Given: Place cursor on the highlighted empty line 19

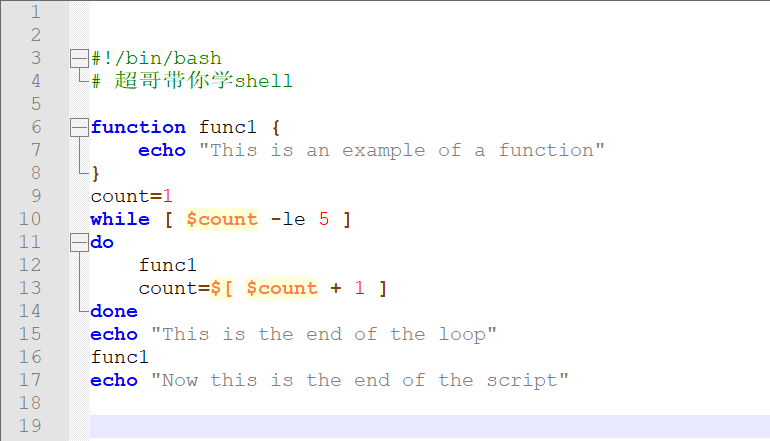Looking at the screenshot, I should pyautogui.click(x=400, y=426).
